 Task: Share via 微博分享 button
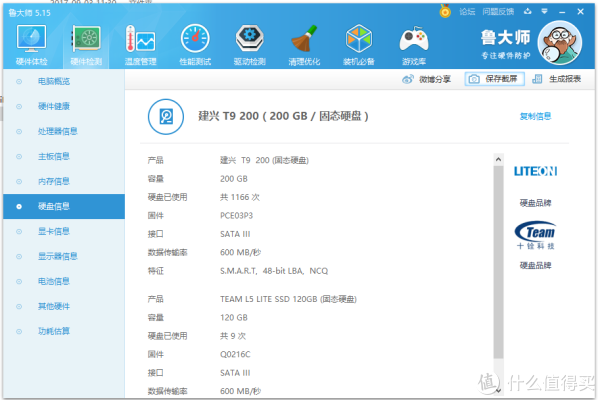point(426,79)
